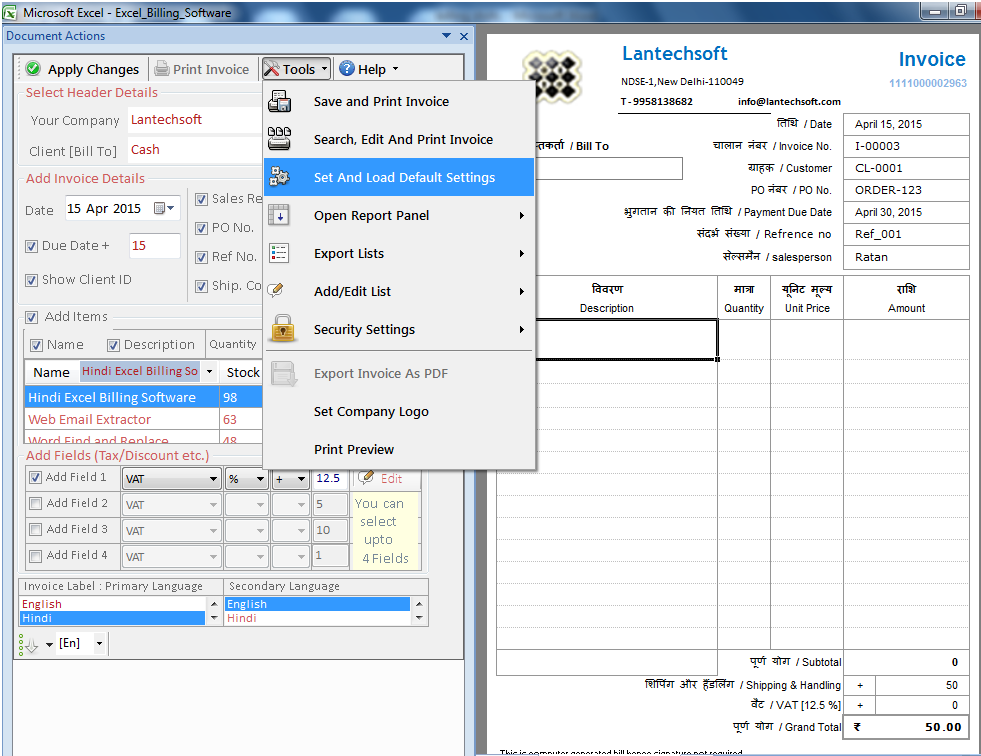Open the % type dropdown for Add Field 1
This screenshot has width=981, height=756.
click(x=260, y=479)
